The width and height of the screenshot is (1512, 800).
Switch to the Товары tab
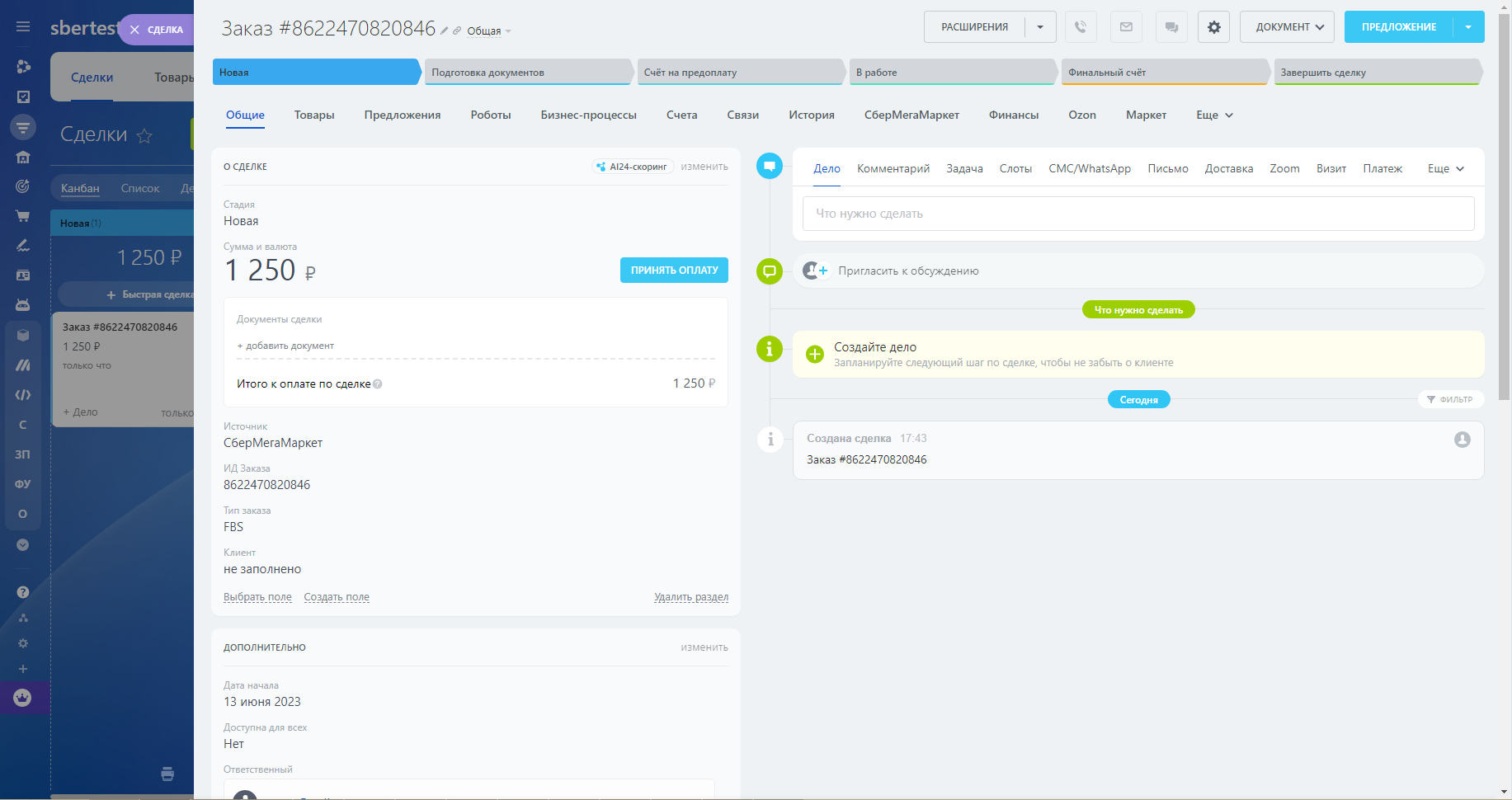point(314,115)
